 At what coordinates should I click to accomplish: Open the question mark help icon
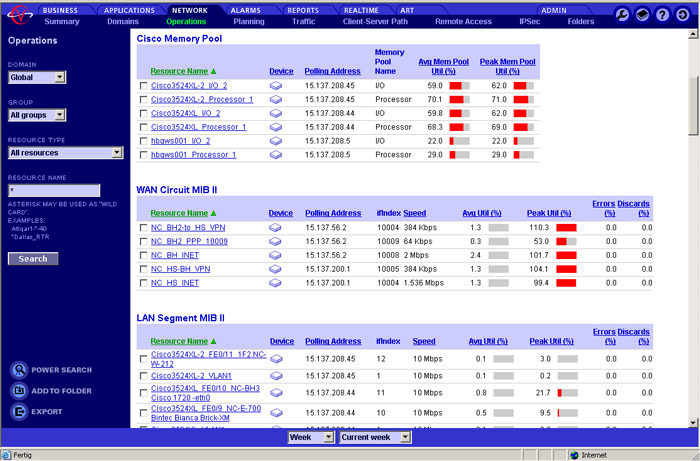pos(662,15)
